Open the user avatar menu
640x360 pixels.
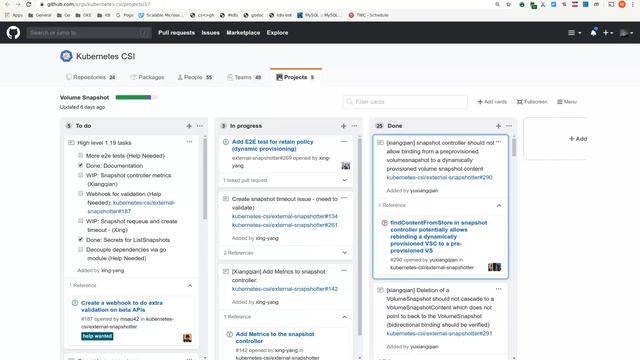click(626, 33)
